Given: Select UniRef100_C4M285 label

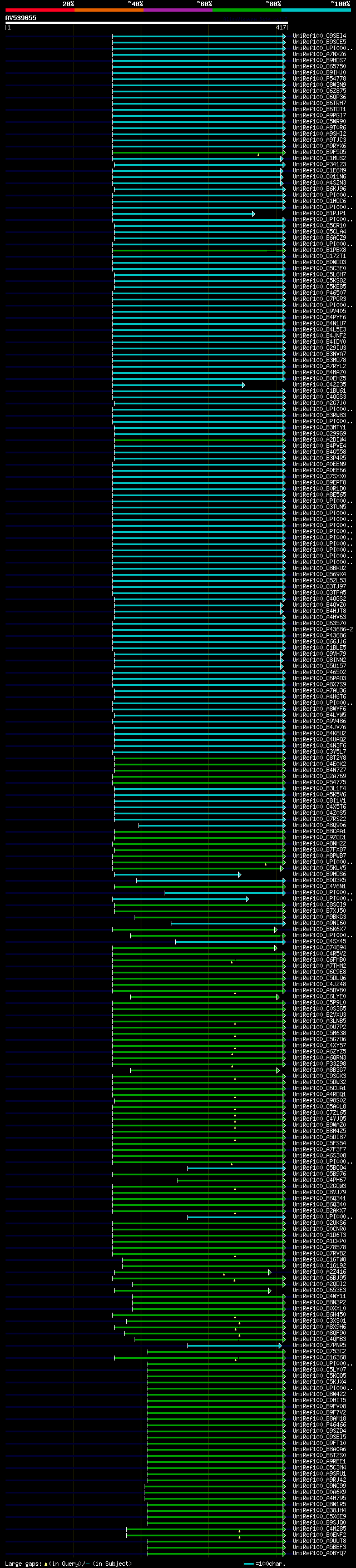Looking at the screenshot, I should [319, 1529].
